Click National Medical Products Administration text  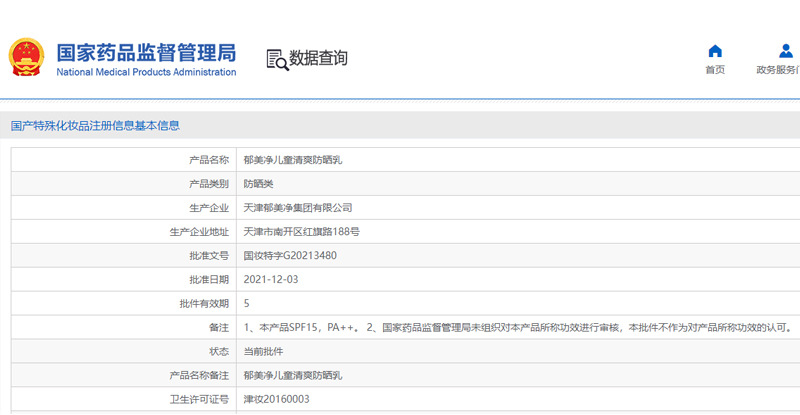click(146, 72)
